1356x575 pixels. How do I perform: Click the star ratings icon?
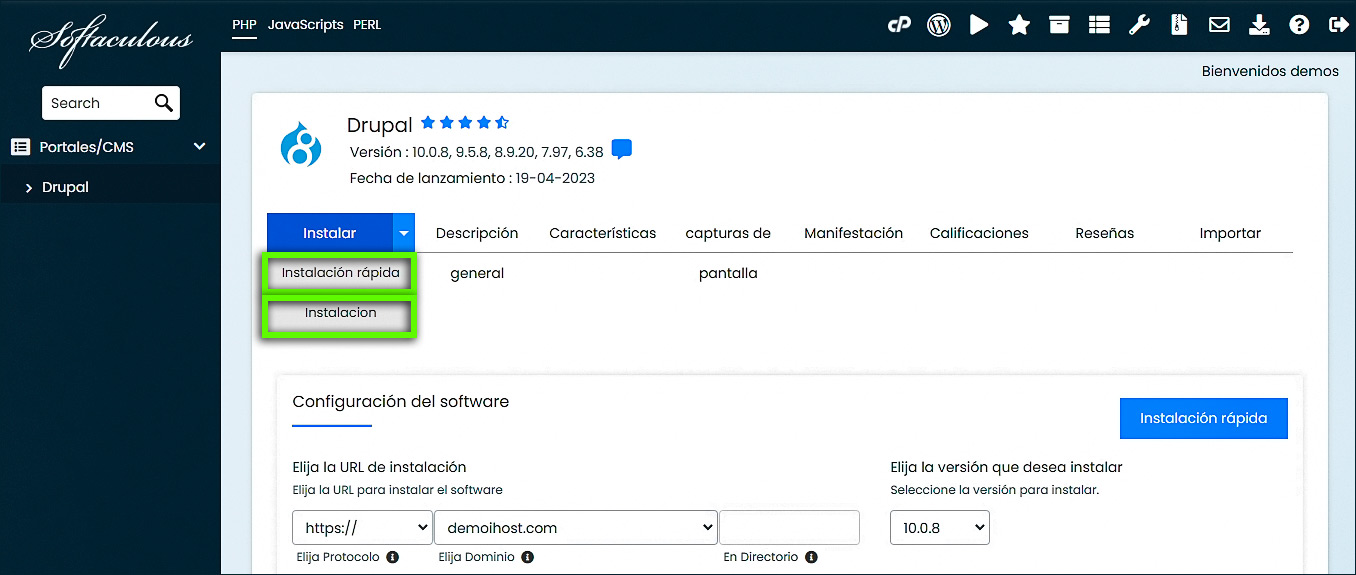[x=1019, y=25]
